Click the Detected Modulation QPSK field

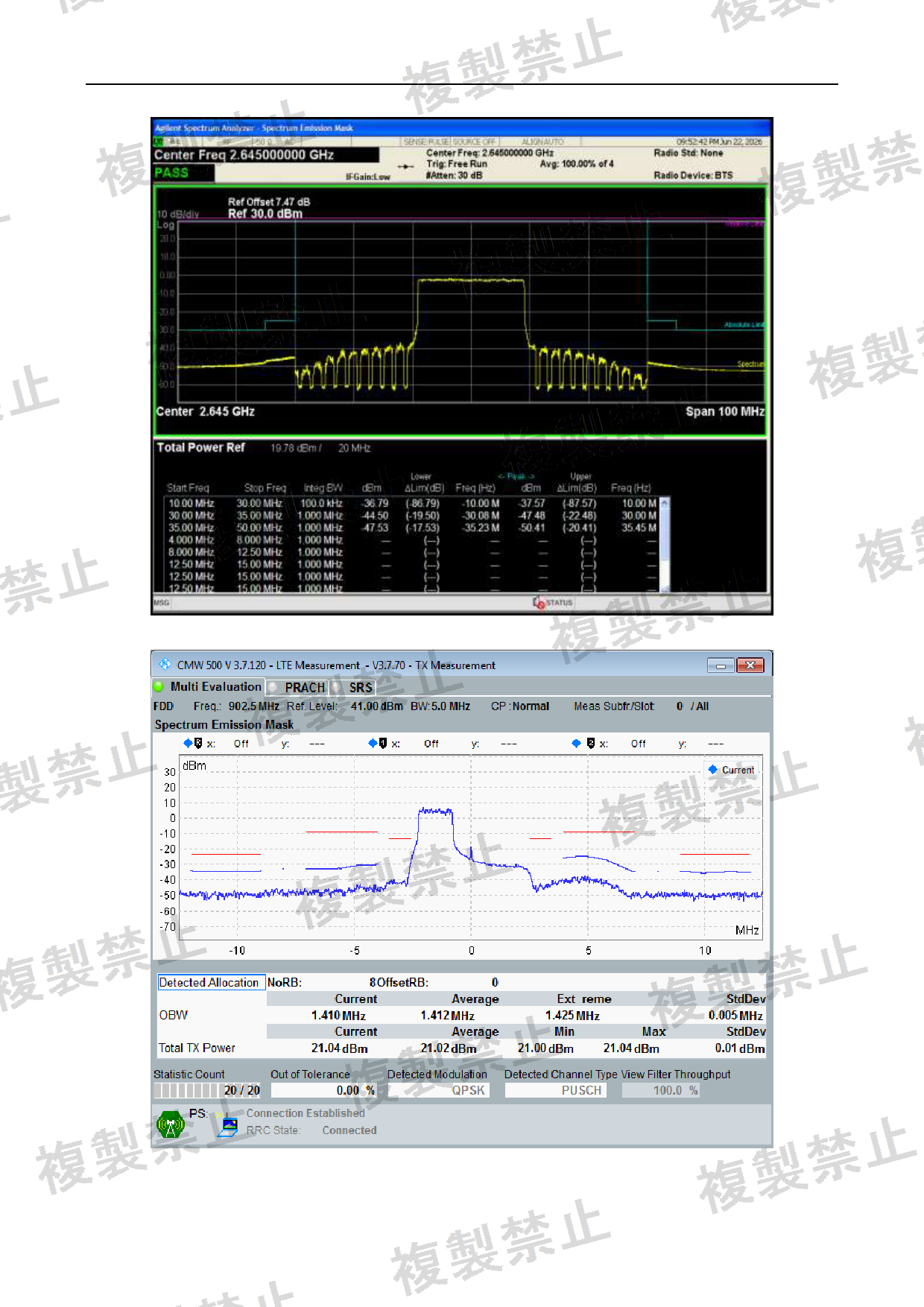(438, 1090)
